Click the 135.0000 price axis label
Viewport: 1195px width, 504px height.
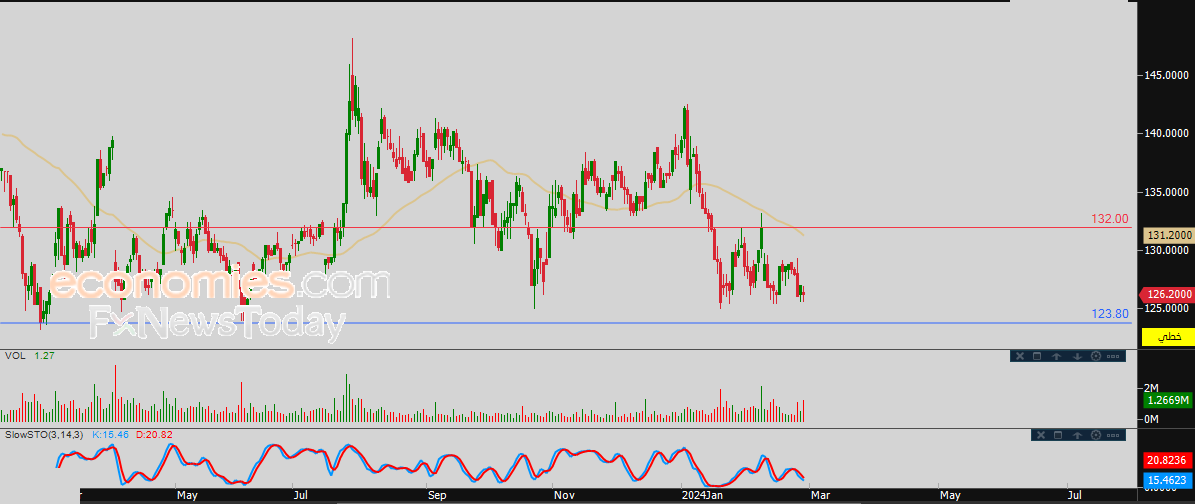tap(1166, 191)
